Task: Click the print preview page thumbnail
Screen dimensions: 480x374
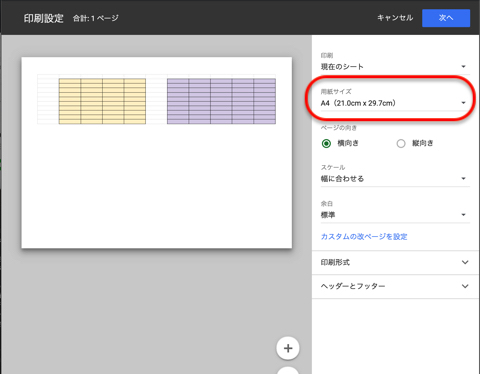Action: click(157, 153)
